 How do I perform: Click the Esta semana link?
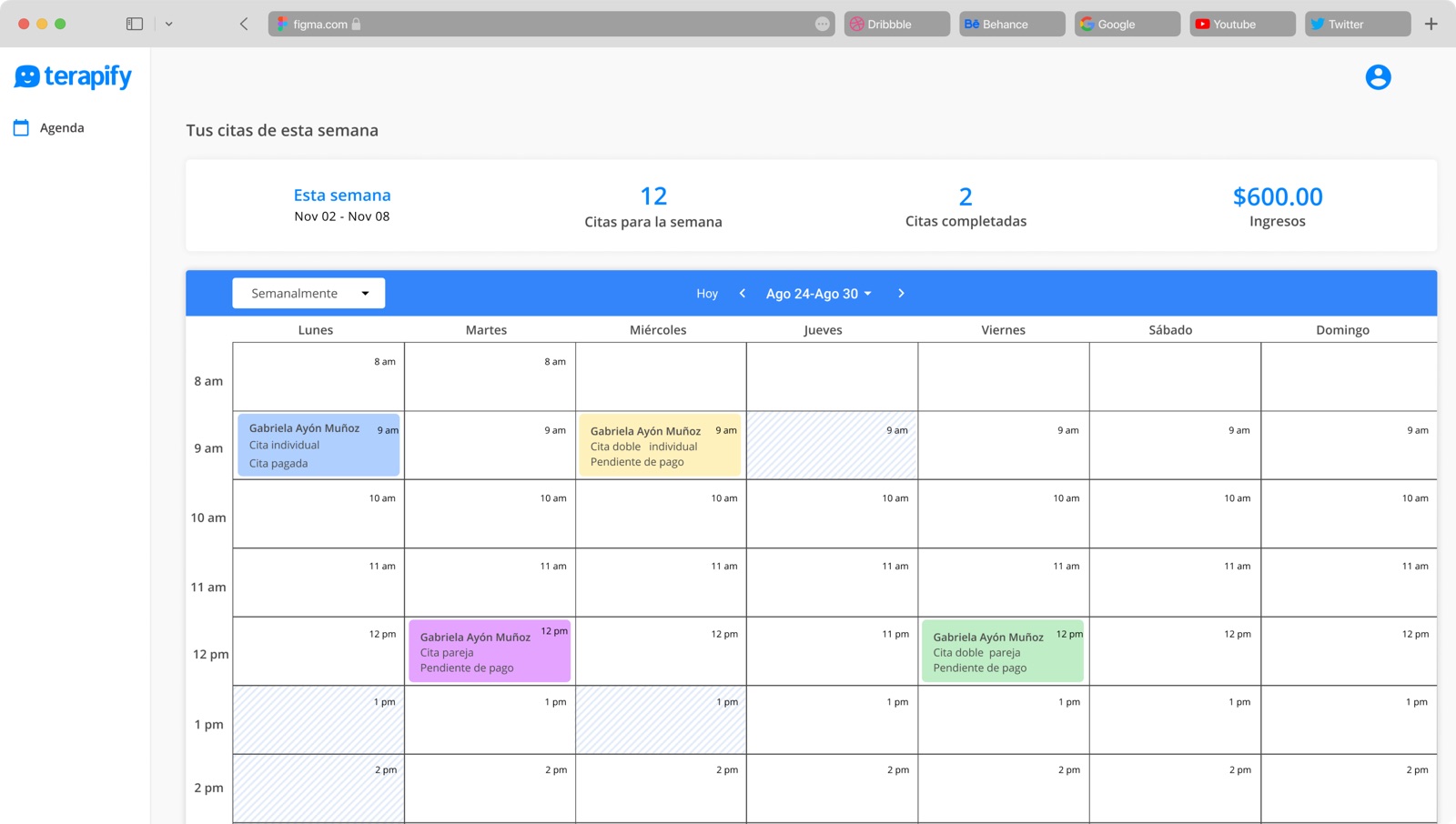[x=342, y=195]
